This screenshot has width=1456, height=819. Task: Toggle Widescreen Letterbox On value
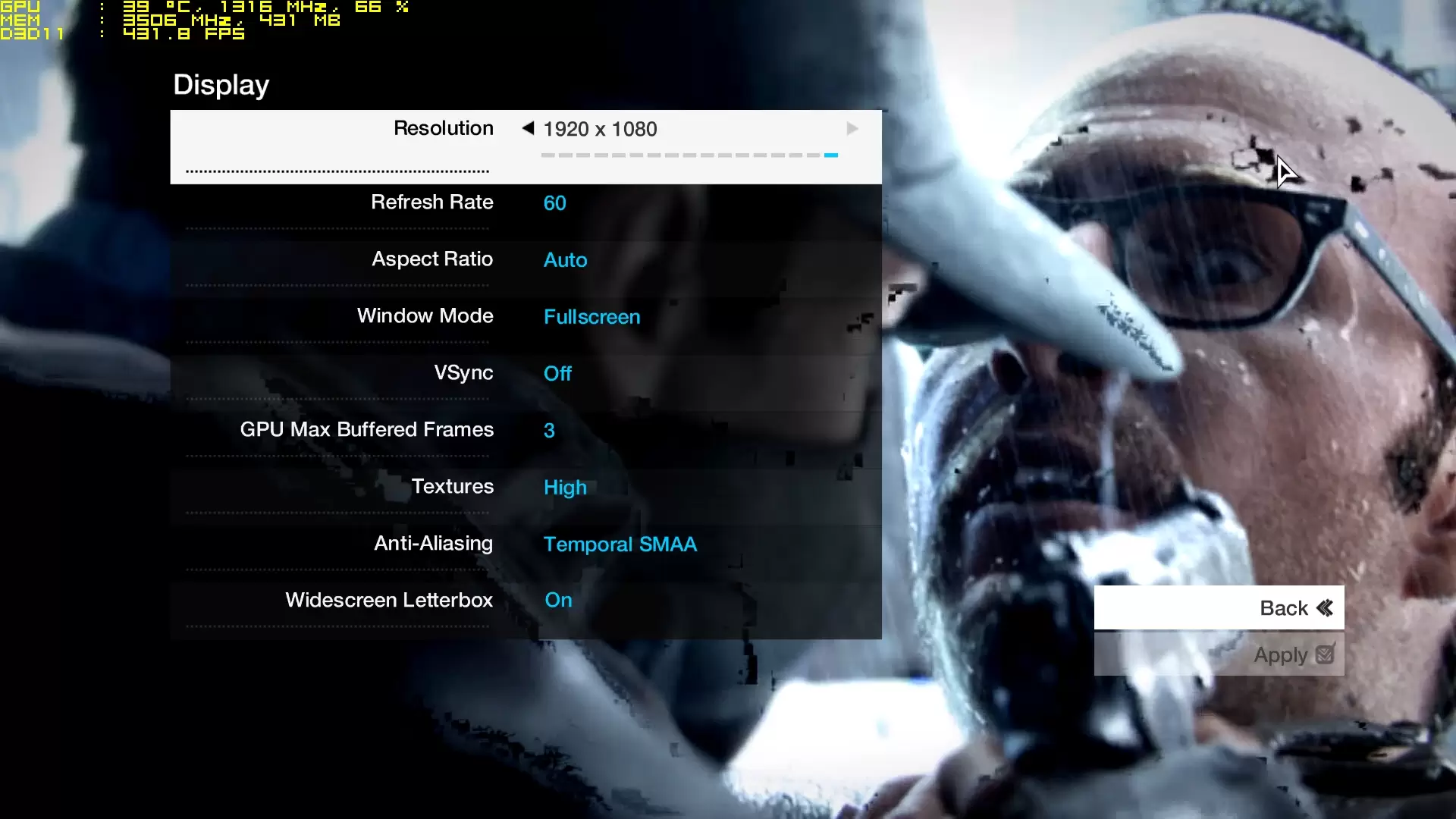[558, 600]
